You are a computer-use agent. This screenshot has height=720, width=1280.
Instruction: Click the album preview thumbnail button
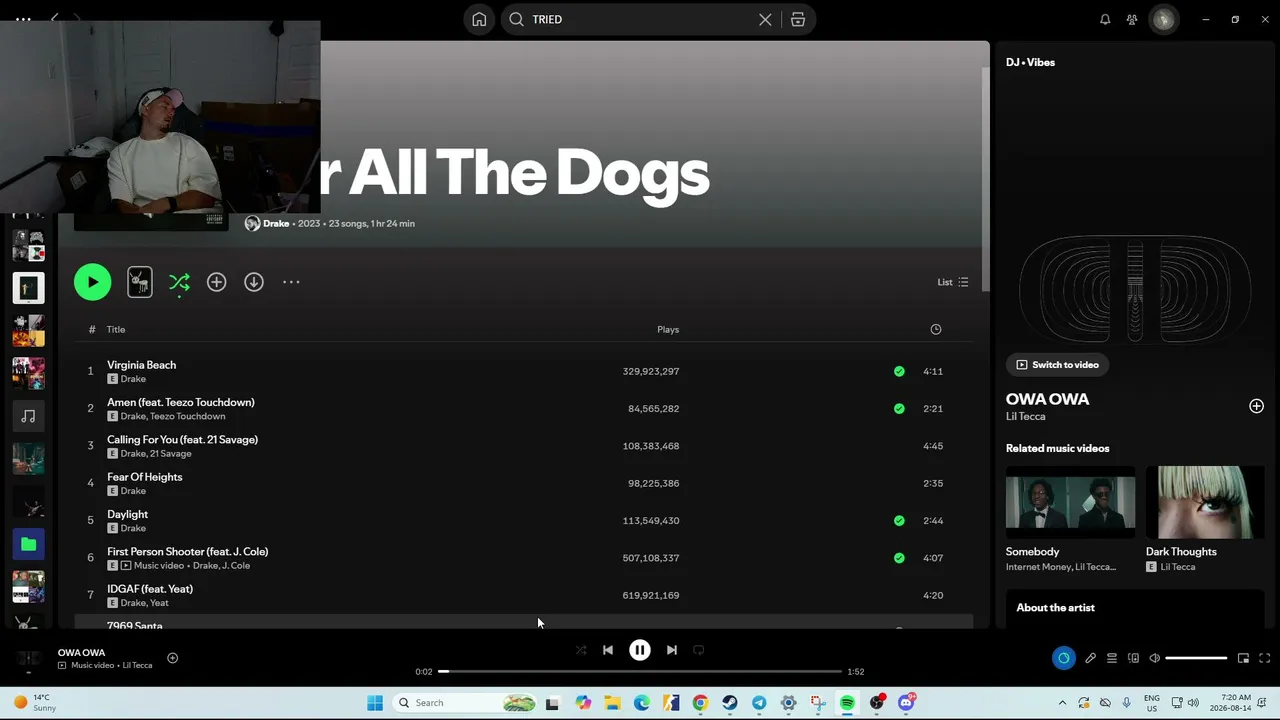point(140,282)
